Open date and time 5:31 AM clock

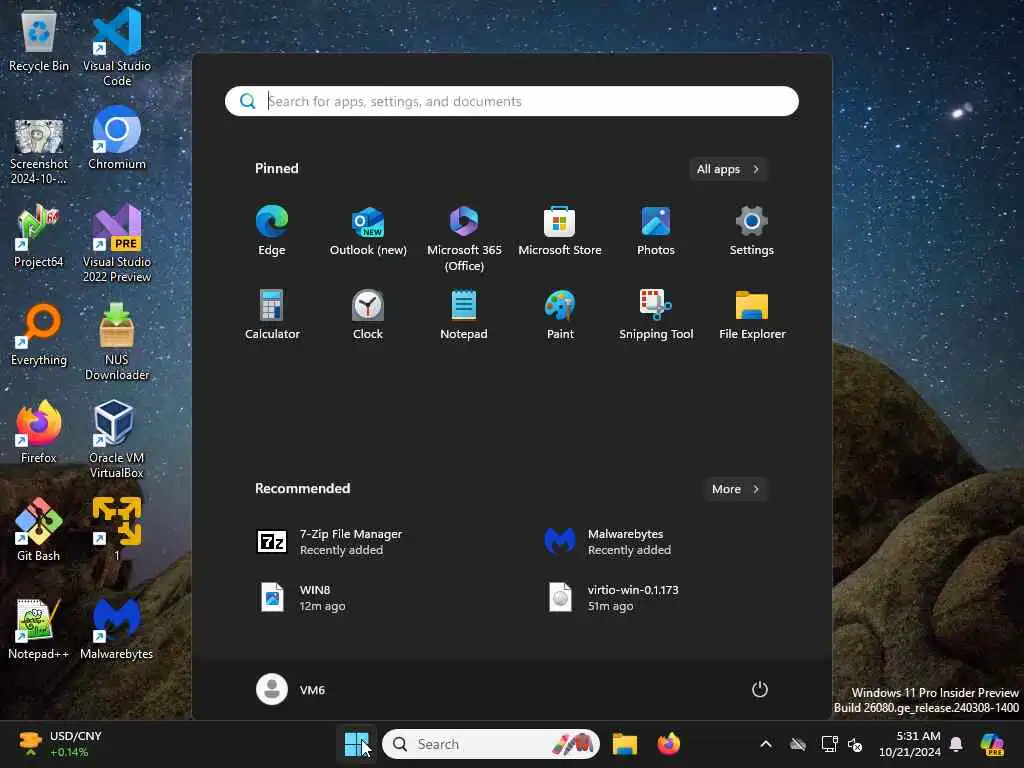pos(910,744)
